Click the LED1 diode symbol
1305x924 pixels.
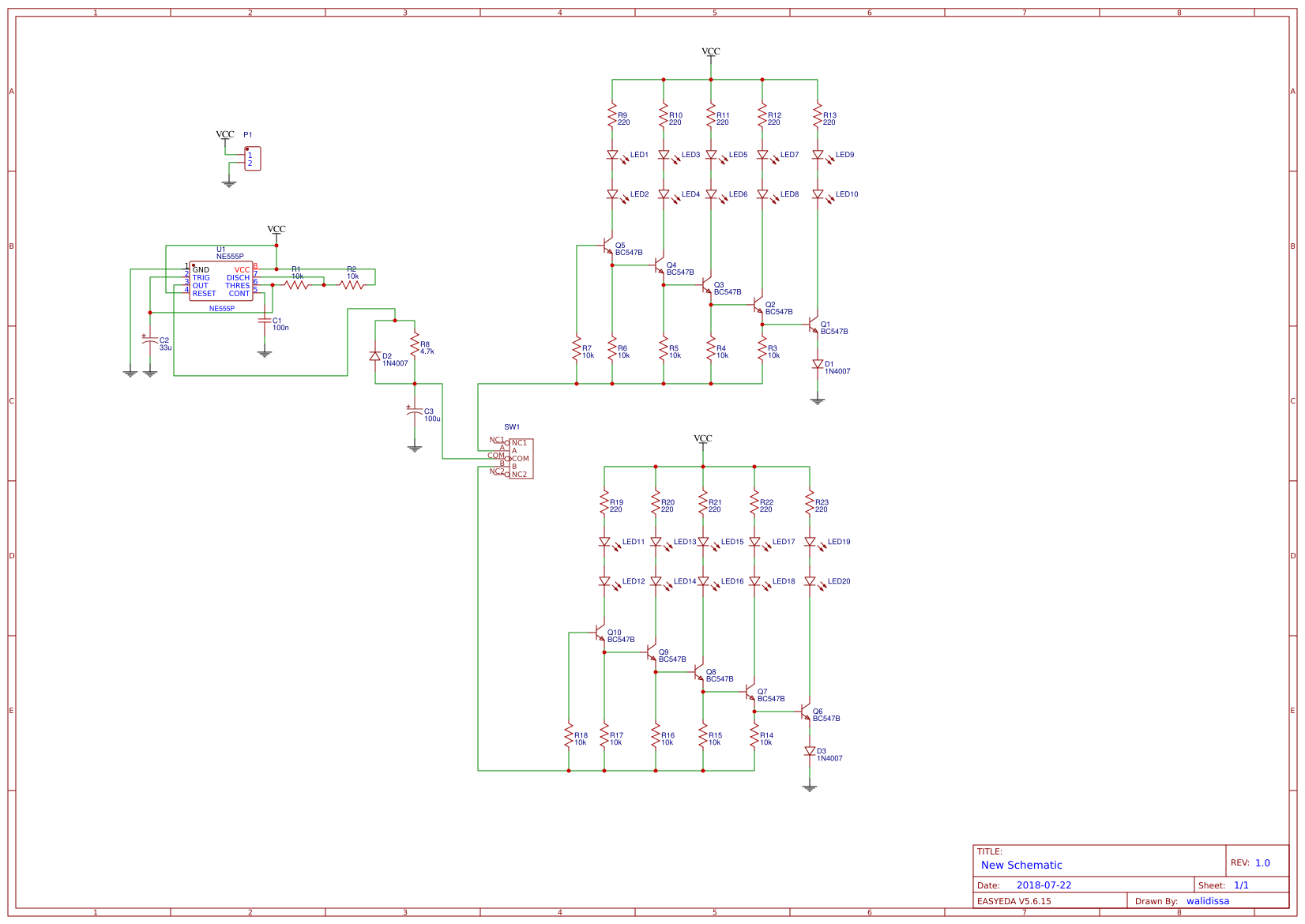612,156
